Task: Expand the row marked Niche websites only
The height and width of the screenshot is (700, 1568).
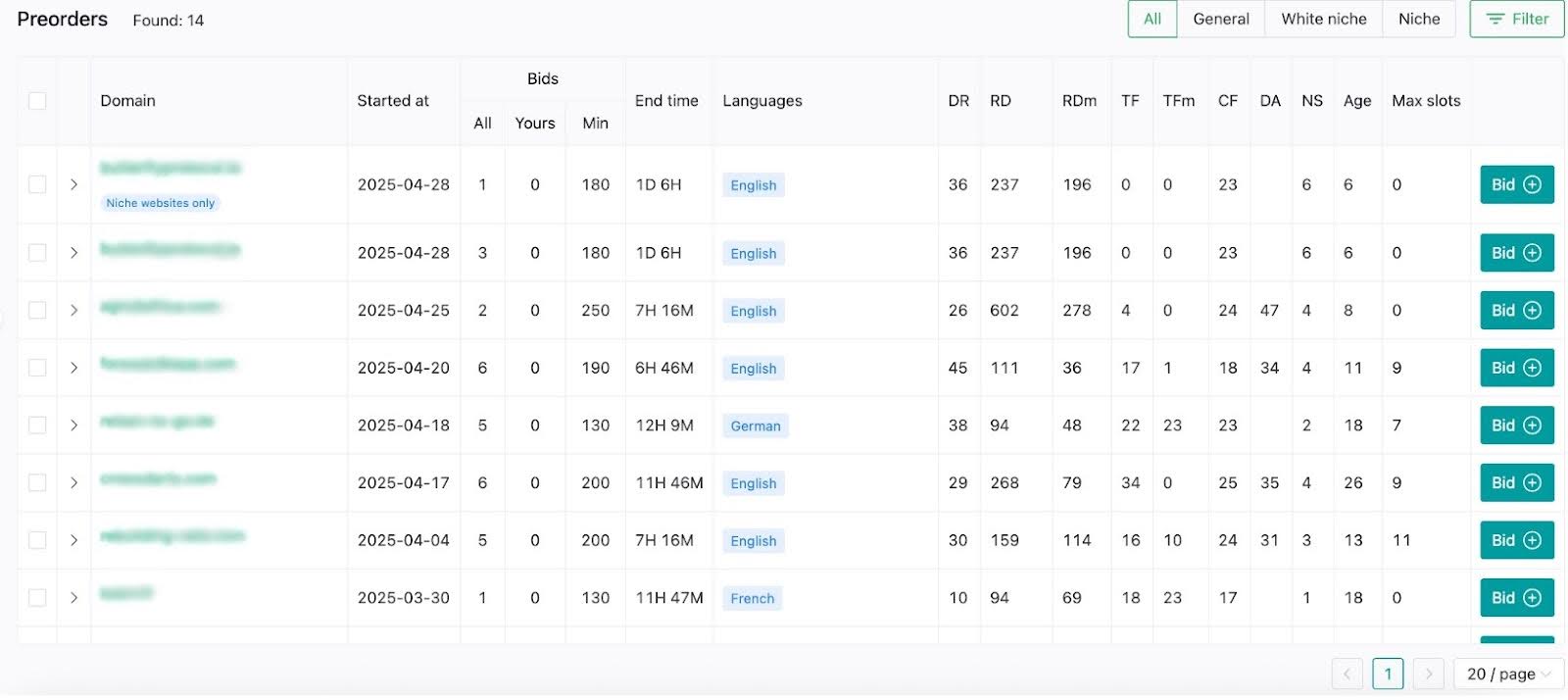Action: point(73,184)
